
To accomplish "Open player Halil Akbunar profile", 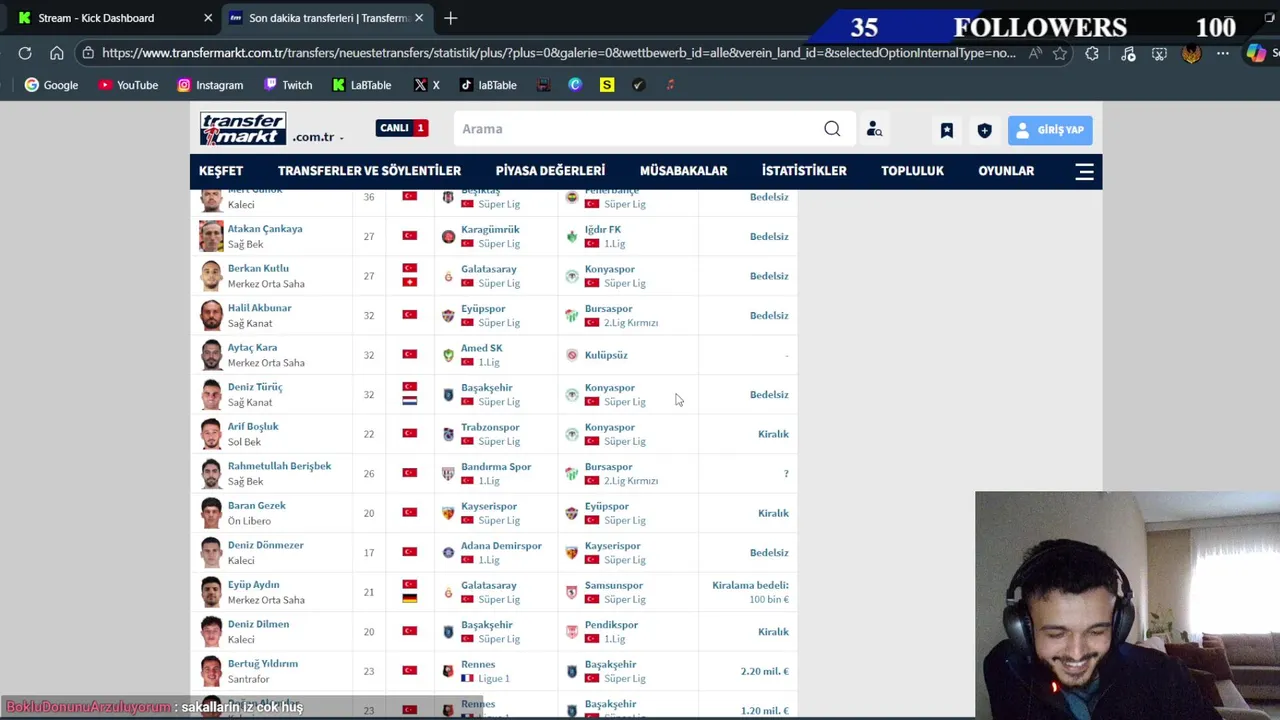I will [x=259, y=308].
